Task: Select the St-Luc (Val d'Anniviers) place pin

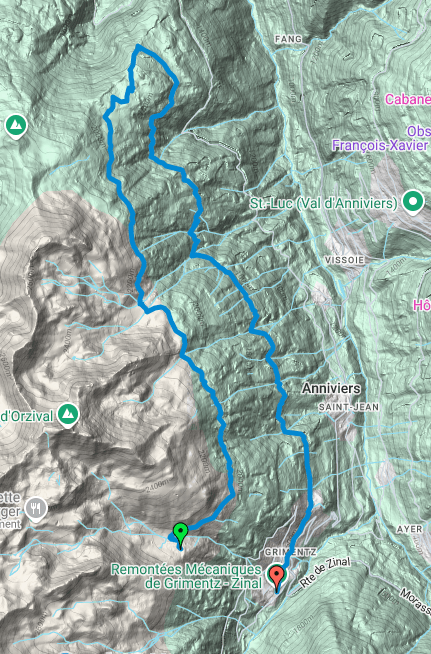Action: (x=412, y=203)
